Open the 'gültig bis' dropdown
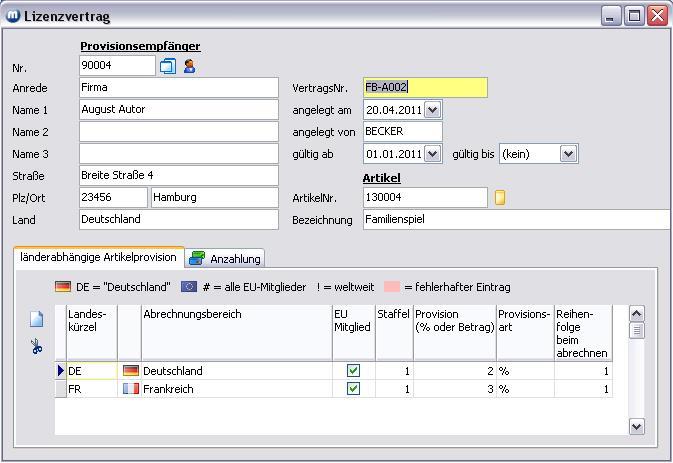The width and height of the screenshot is (673, 463). [568, 154]
